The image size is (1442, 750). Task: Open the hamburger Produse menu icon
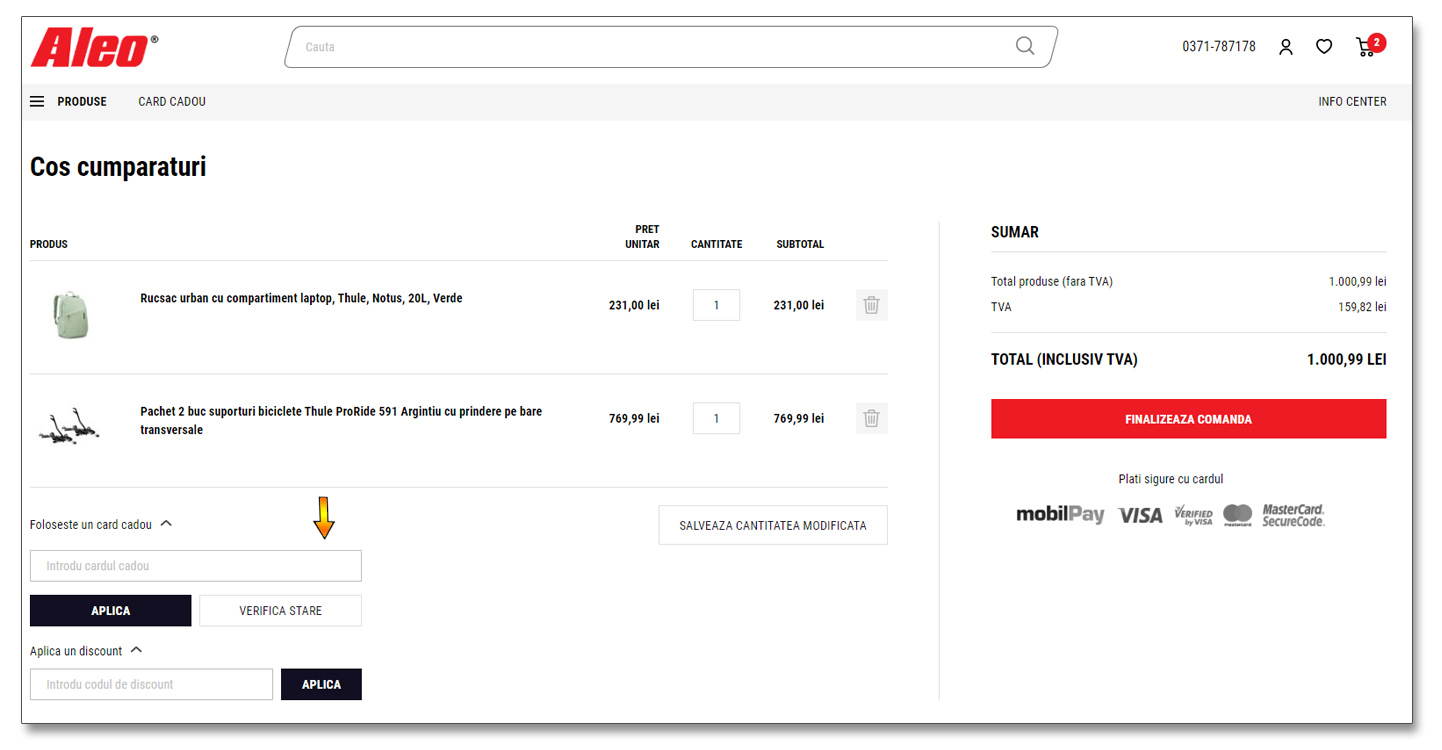click(x=37, y=102)
